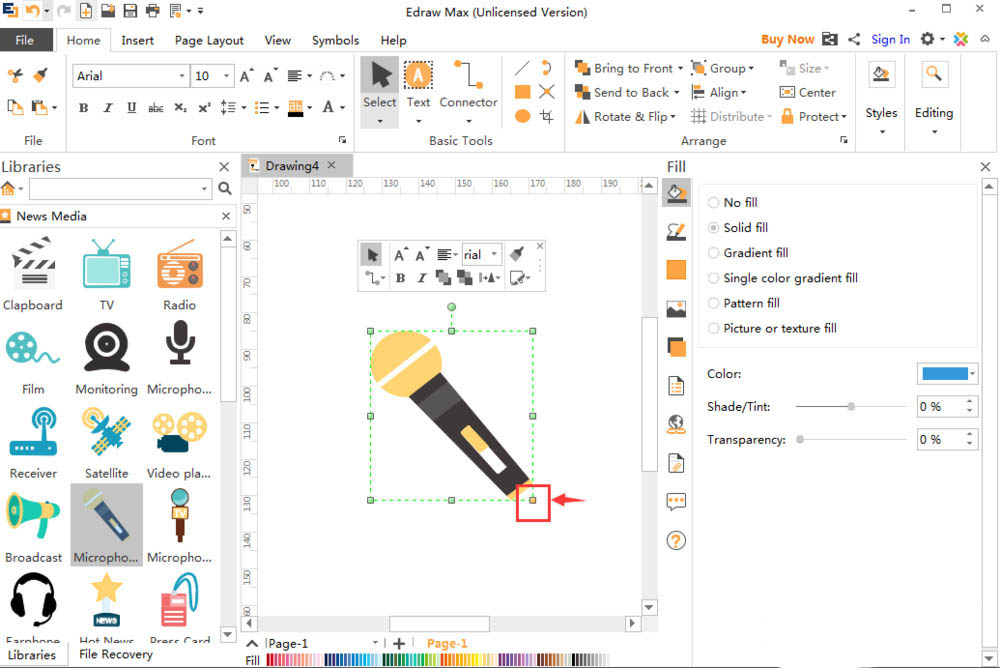This screenshot has width=1000, height=668.
Task: Click the Bold formatting button
Action: click(83, 108)
